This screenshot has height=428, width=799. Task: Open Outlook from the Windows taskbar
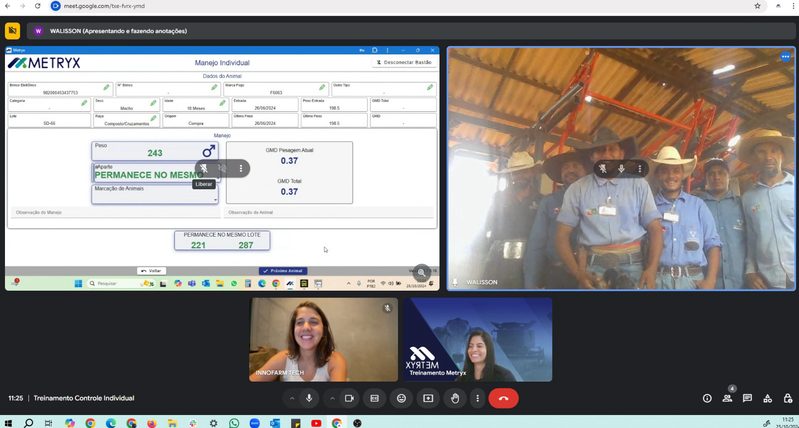275,423
